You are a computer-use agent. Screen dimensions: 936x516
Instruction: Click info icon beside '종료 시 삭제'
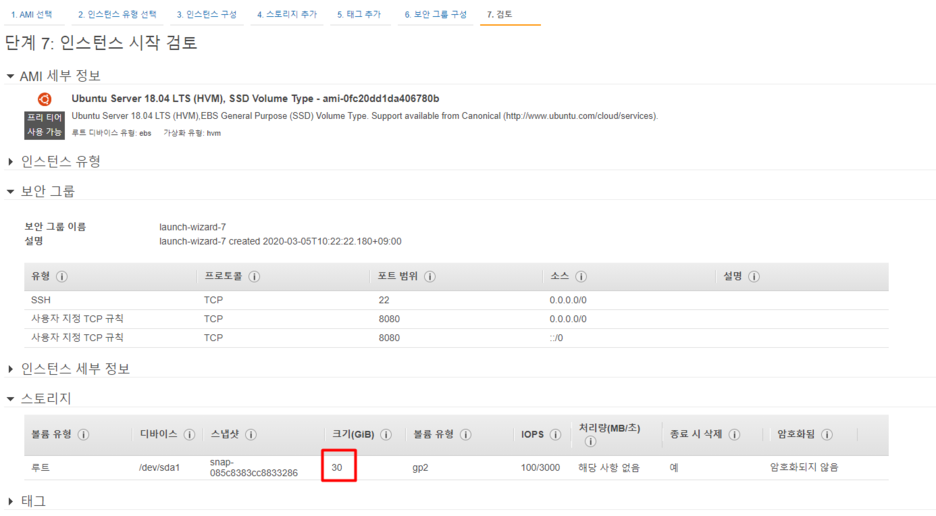click(x=735, y=435)
